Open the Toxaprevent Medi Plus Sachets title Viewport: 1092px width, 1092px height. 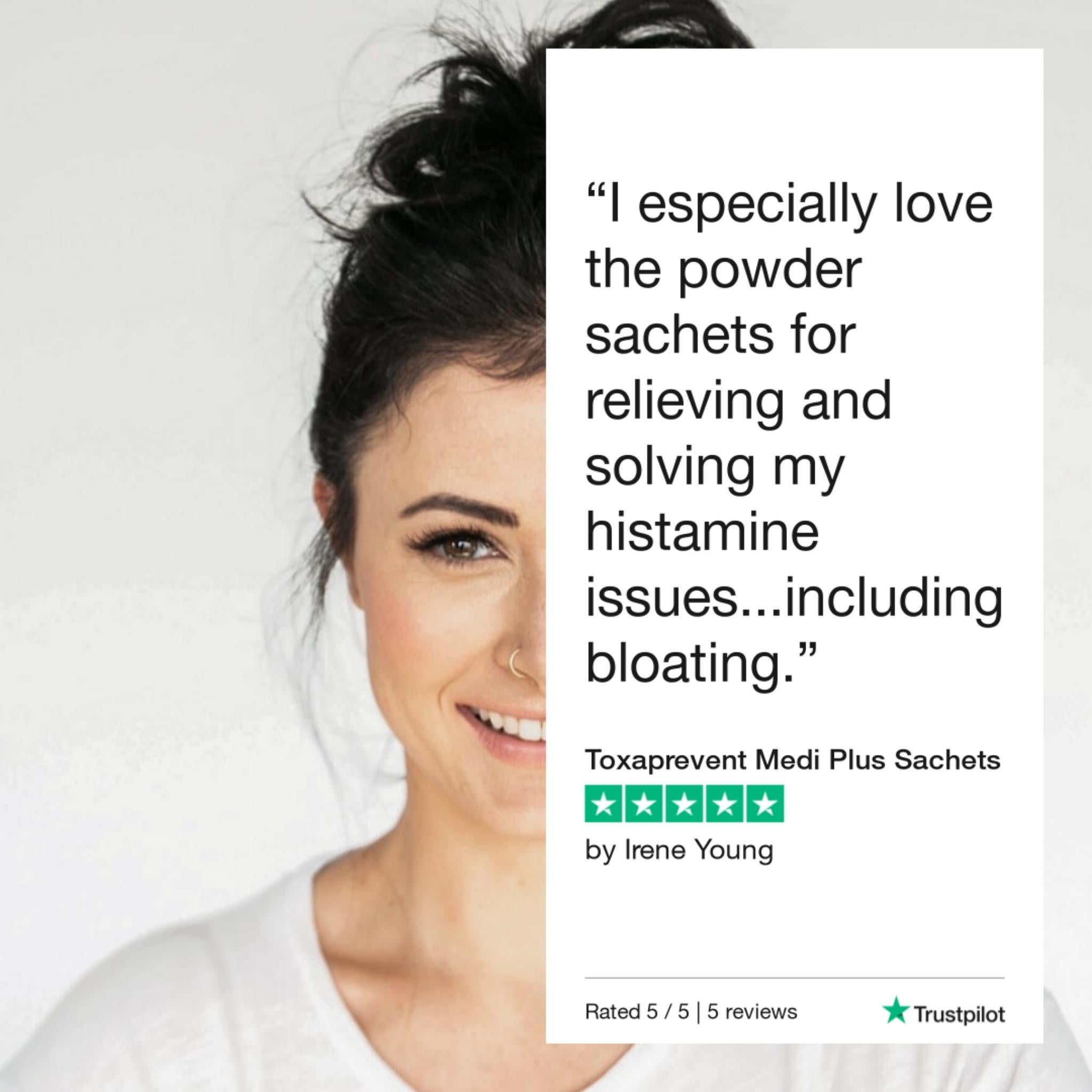coord(792,760)
